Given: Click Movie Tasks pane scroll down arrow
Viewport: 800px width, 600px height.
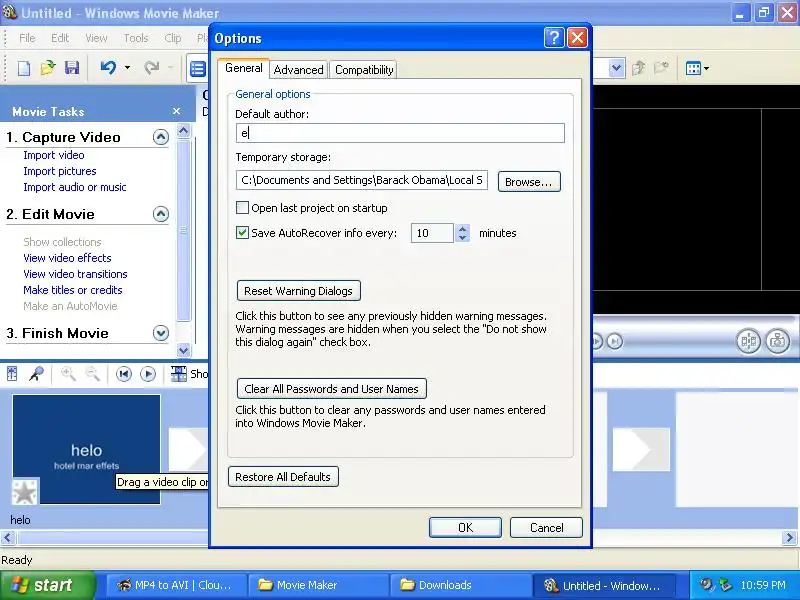Looking at the screenshot, I should click(183, 350).
